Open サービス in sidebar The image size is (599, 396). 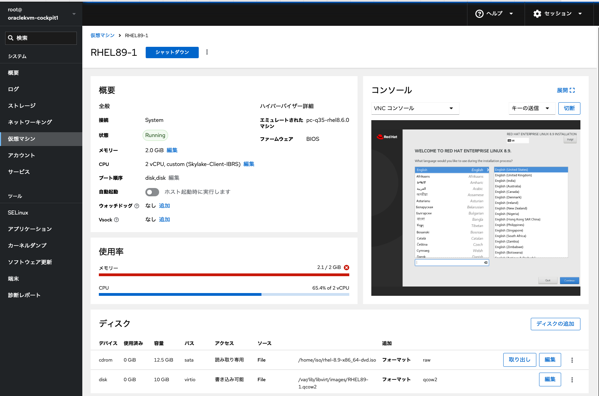(x=41, y=172)
